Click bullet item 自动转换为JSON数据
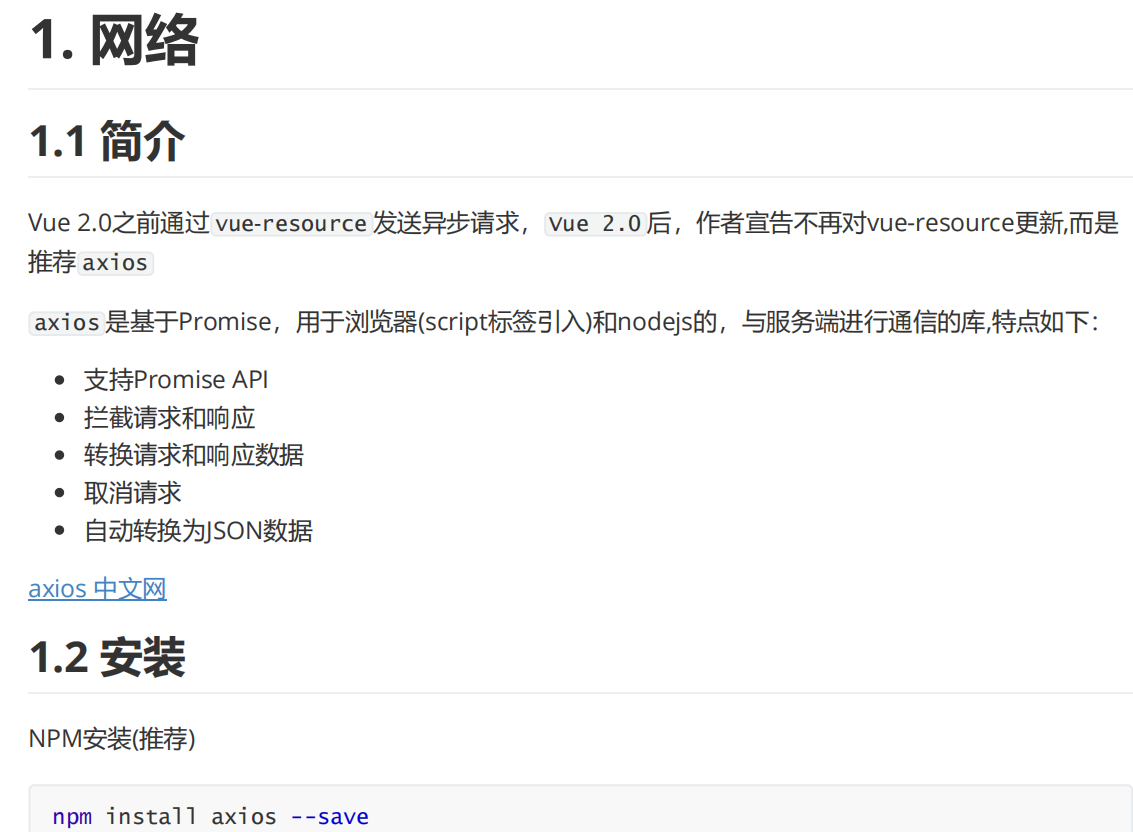This screenshot has width=1133, height=832. pyautogui.click(x=198, y=531)
